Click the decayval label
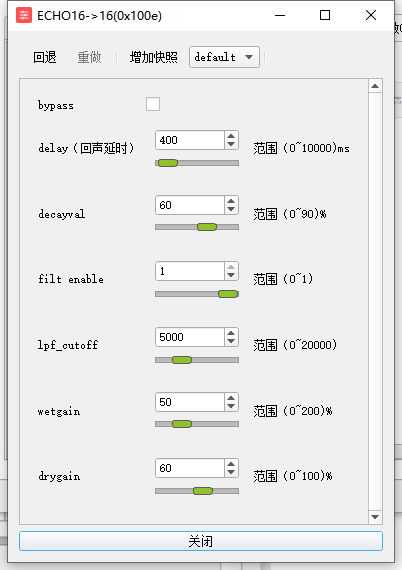The image size is (402, 570). point(62,214)
